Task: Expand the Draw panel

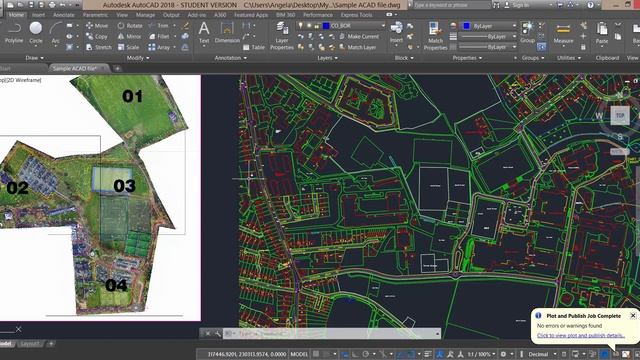Action: 34,58
